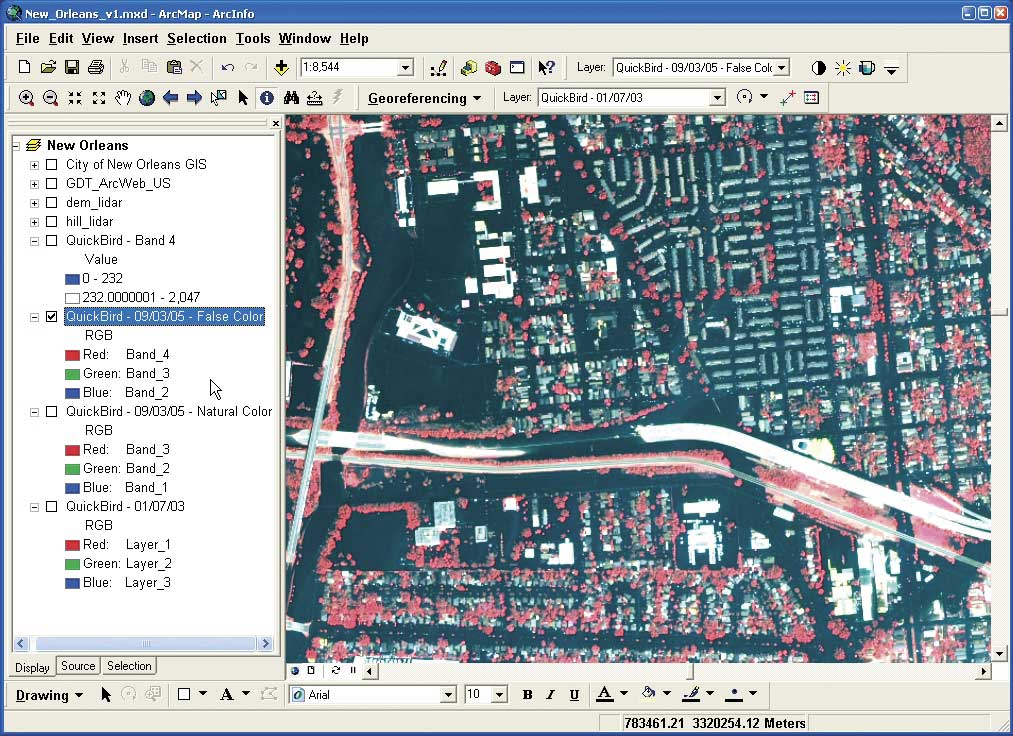Activate the Pan hand tool
This screenshot has height=736, width=1013.
(x=123, y=98)
